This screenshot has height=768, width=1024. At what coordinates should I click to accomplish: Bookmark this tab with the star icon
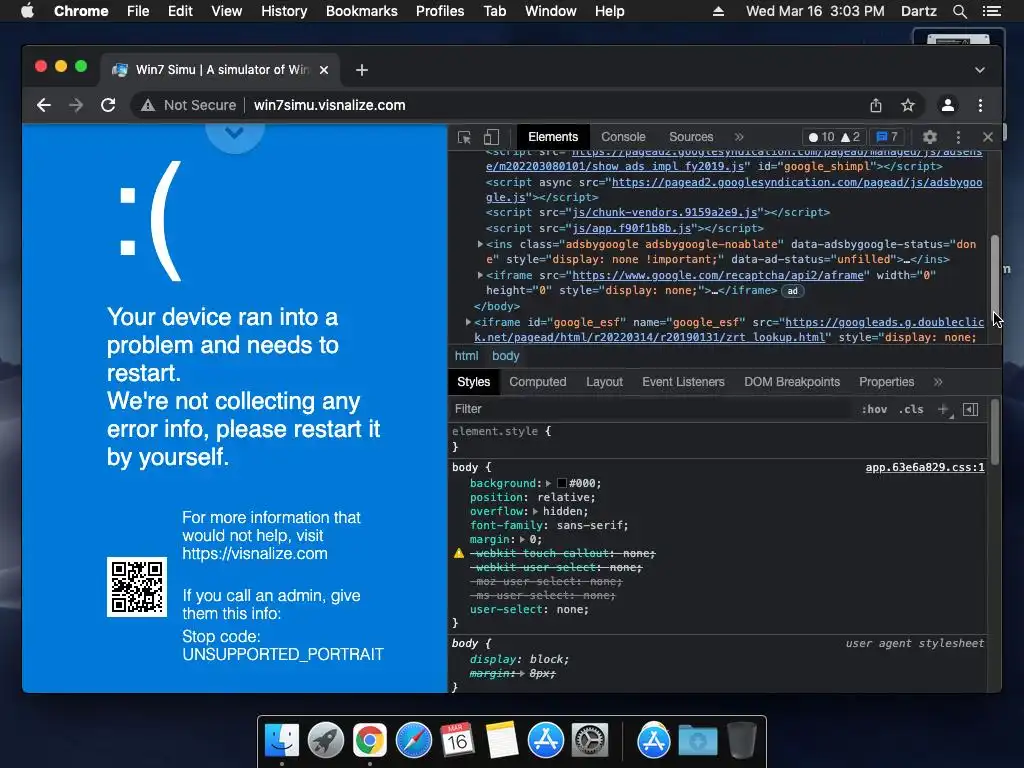[x=908, y=105]
